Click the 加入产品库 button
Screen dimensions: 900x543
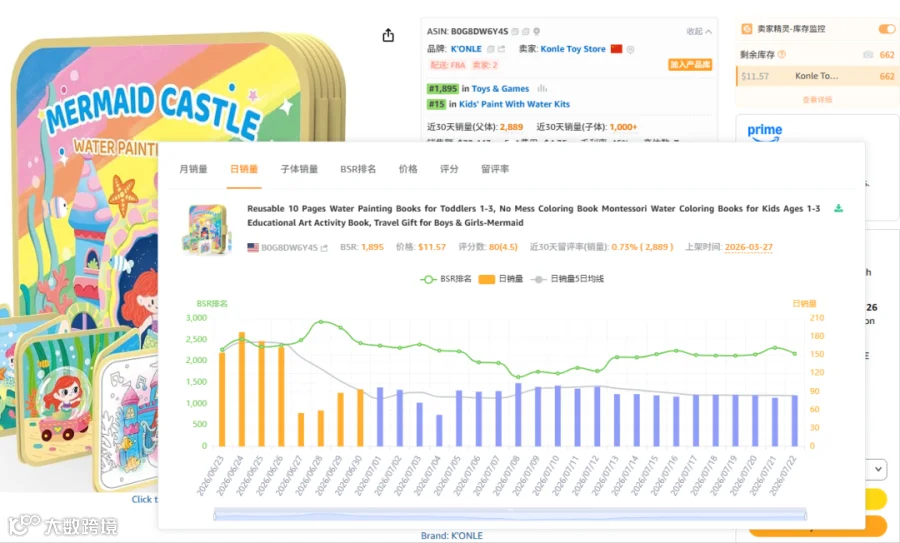point(690,64)
